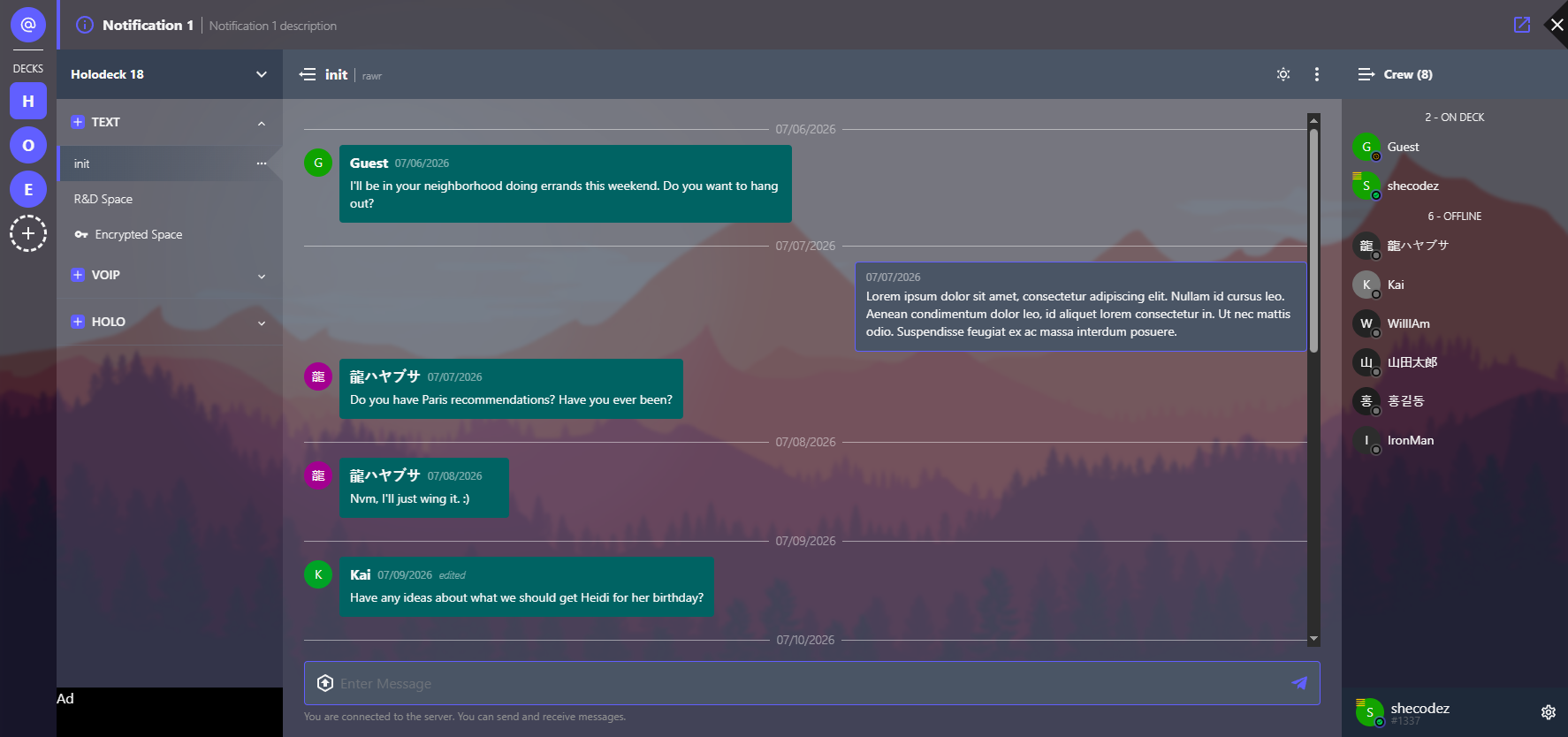Open shecodez in the crew list
The image size is (1568, 737).
(x=1455, y=186)
